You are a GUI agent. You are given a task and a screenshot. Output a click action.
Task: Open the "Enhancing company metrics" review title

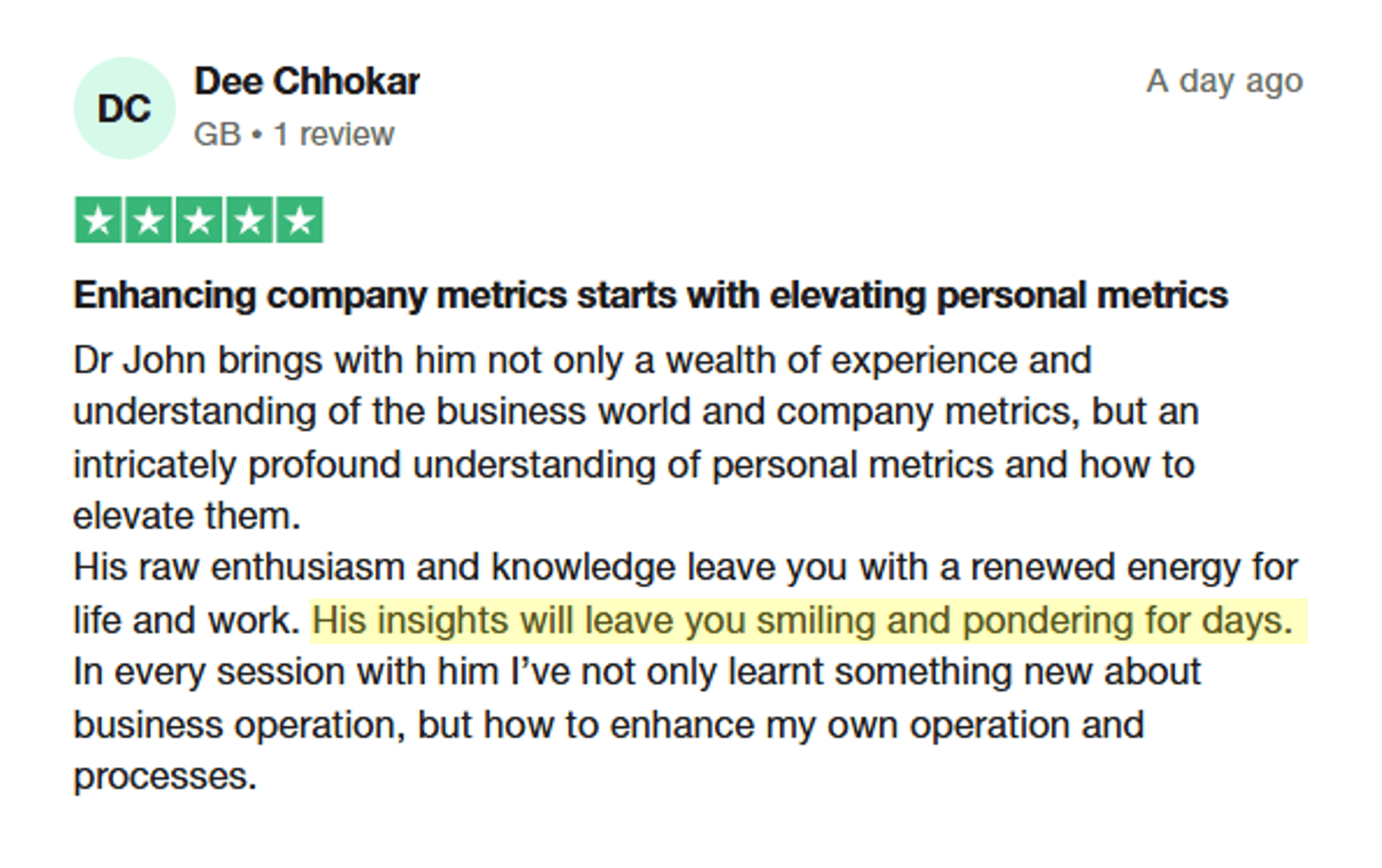[x=650, y=295]
